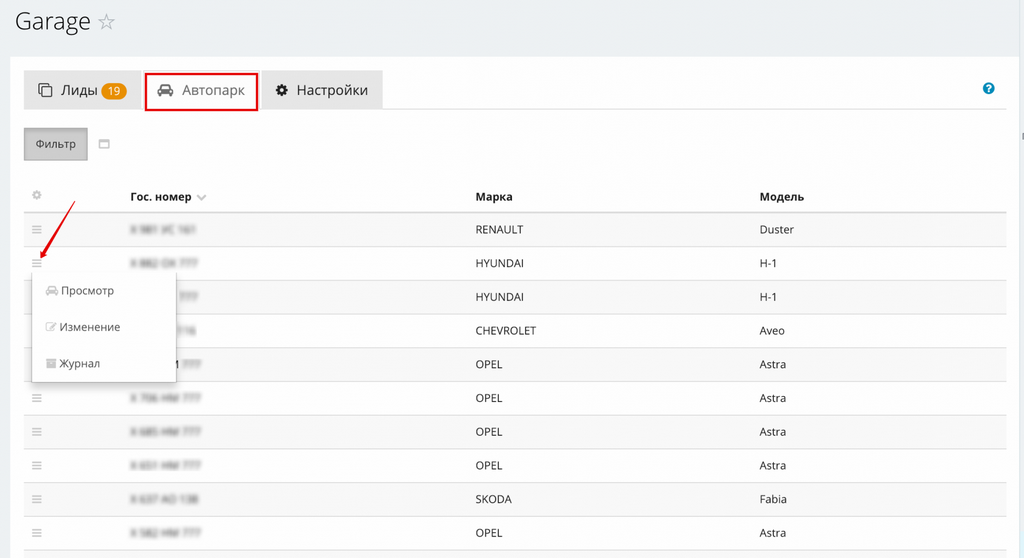Mark Garage page as favorite with star

[106, 22]
